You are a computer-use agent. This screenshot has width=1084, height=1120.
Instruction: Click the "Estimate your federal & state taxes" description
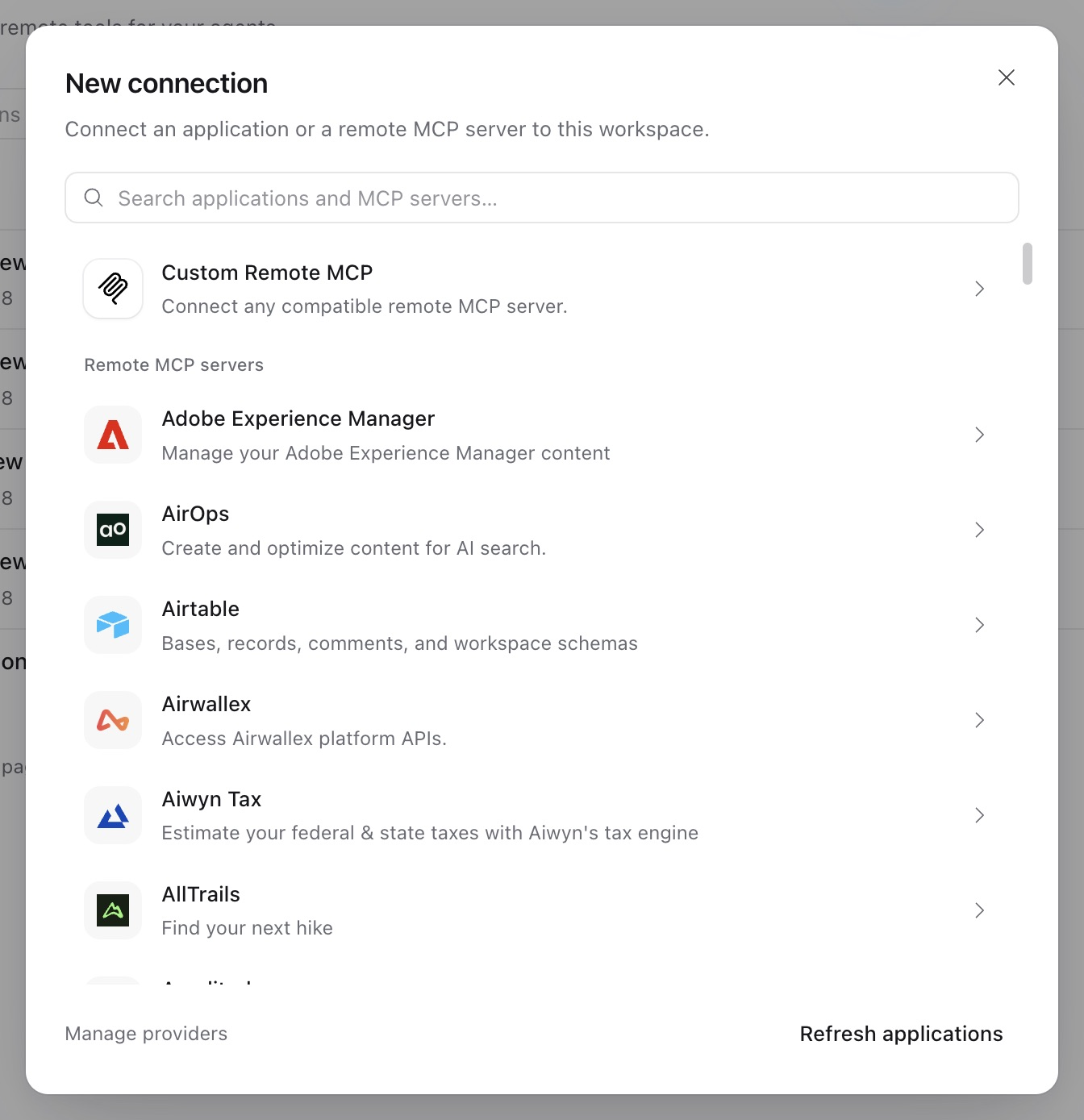point(430,833)
